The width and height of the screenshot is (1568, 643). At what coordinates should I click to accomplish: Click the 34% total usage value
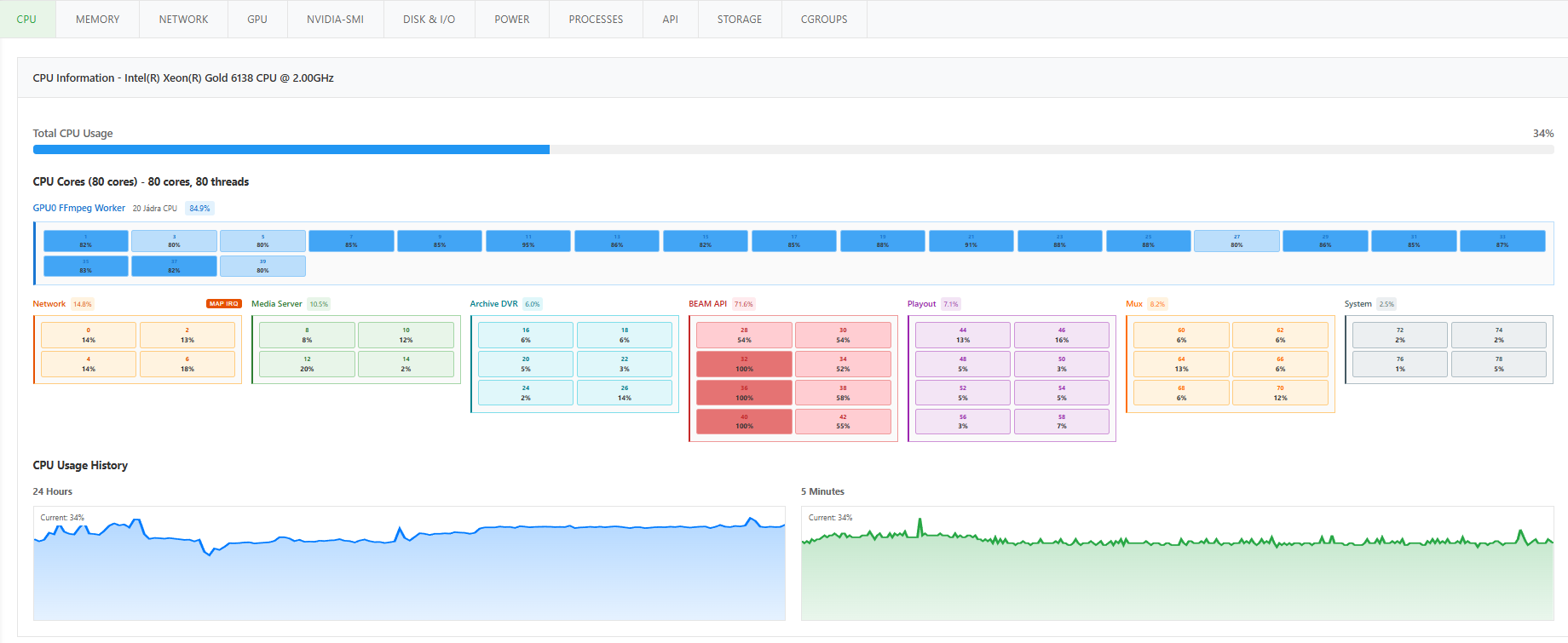click(x=1543, y=133)
